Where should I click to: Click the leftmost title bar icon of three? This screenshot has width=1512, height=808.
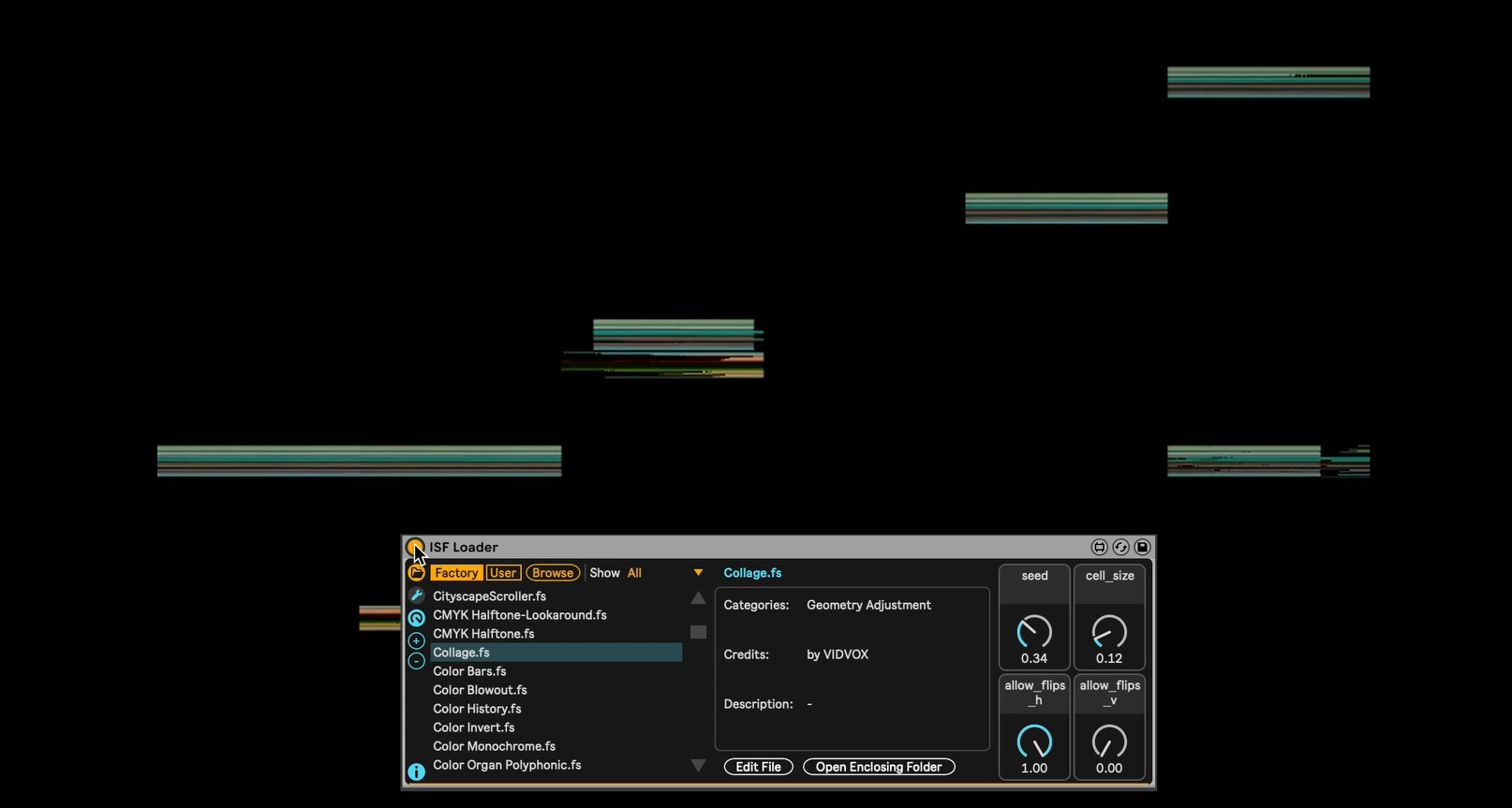[1099, 547]
